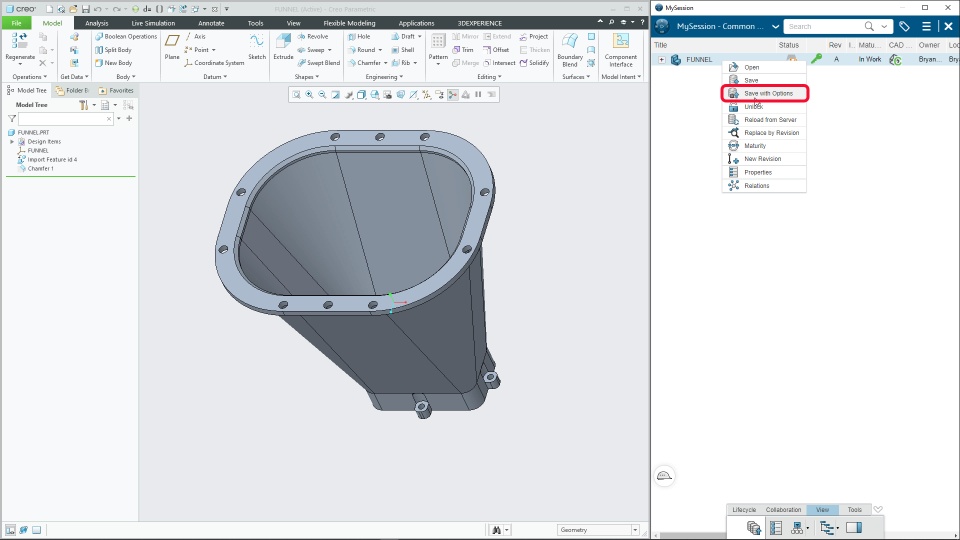Click the New Body tool
This screenshot has height=540, width=960.
pyautogui.click(x=114, y=63)
